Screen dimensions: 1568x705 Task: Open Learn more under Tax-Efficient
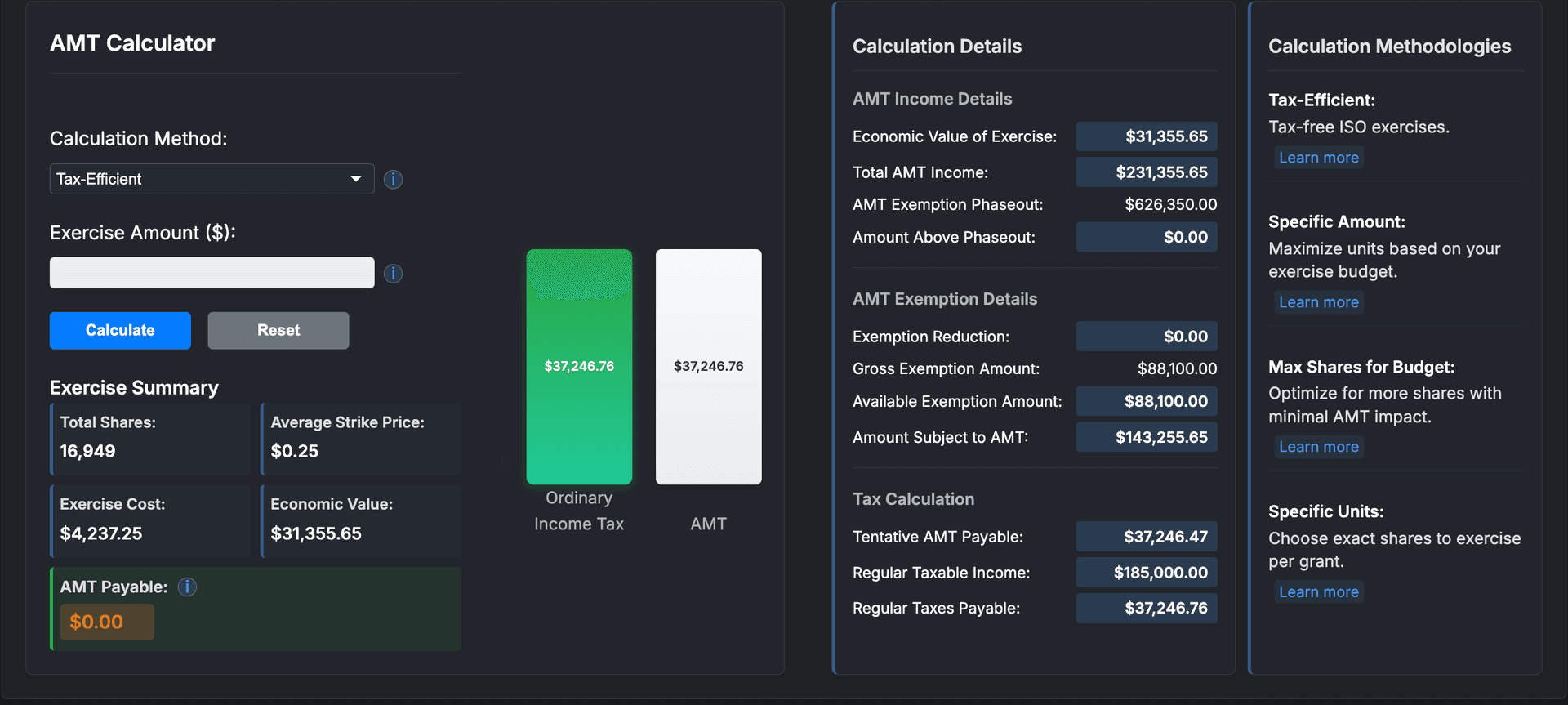click(x=1318, y=158)
